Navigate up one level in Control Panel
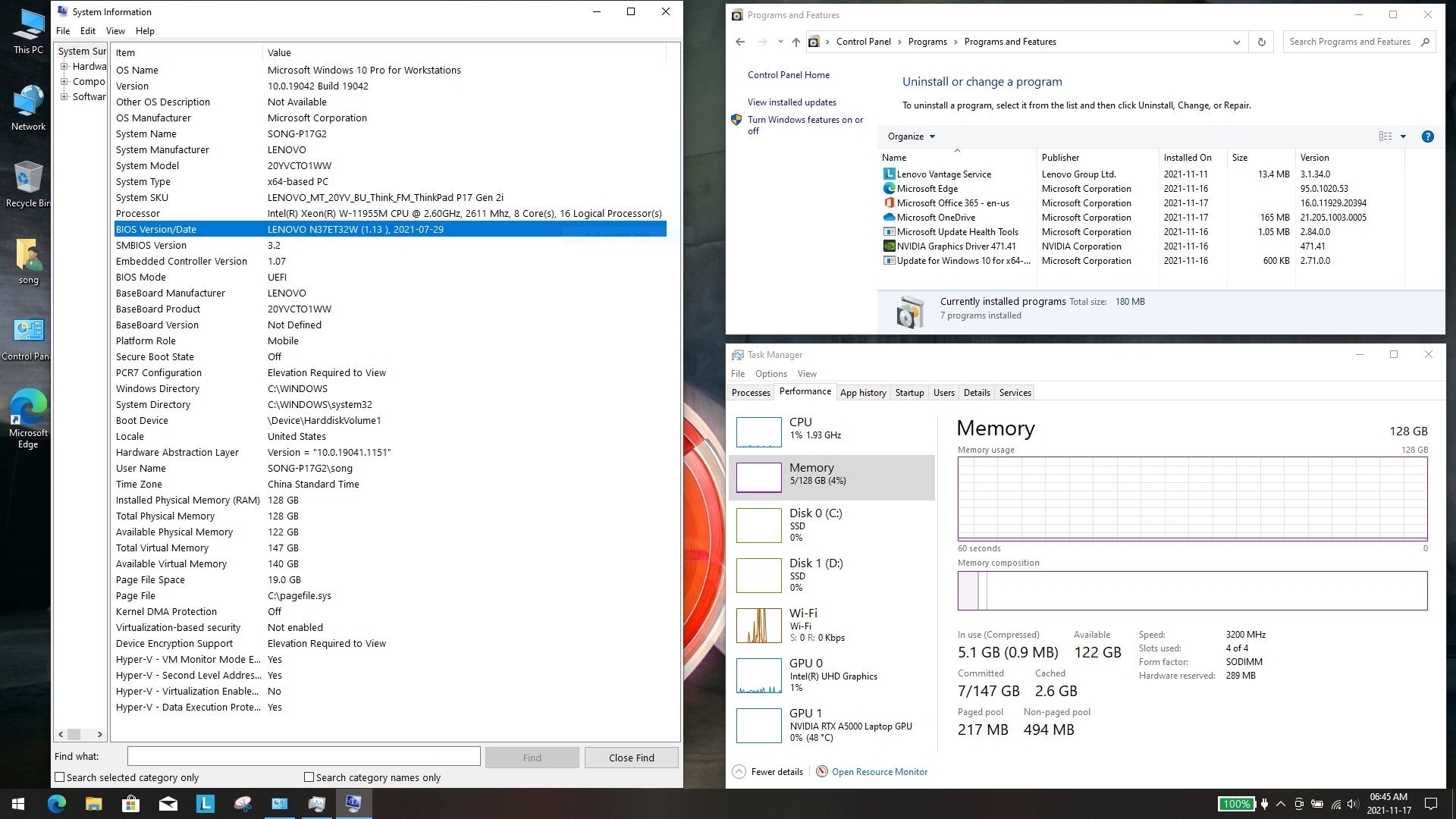This screenshot has width=1456, height=819. (795, 42)
